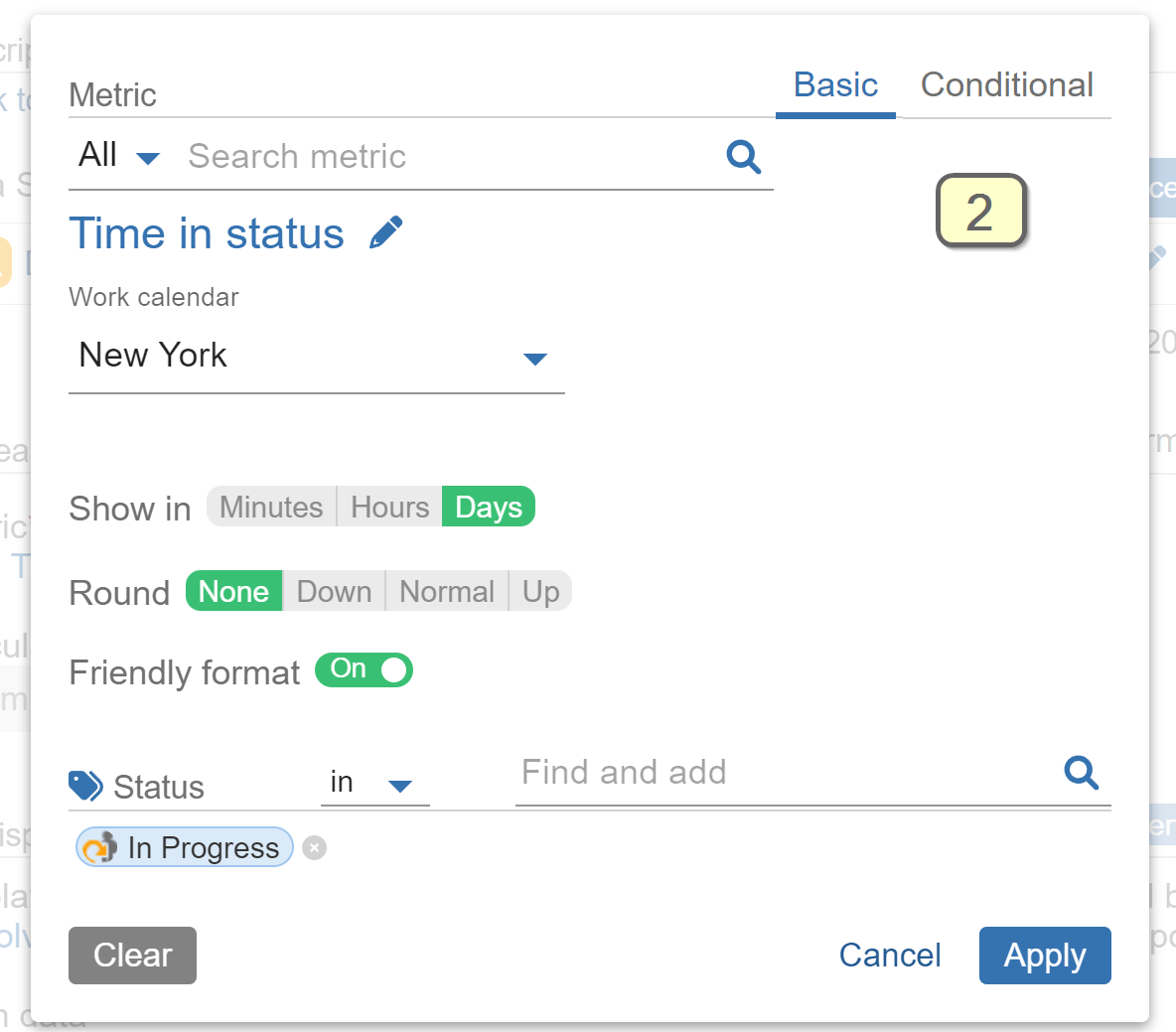The height and width of the screenshot is (1032, 1176).
Task: Click the search icon in Find and add
Action: tap(1082, 773)
